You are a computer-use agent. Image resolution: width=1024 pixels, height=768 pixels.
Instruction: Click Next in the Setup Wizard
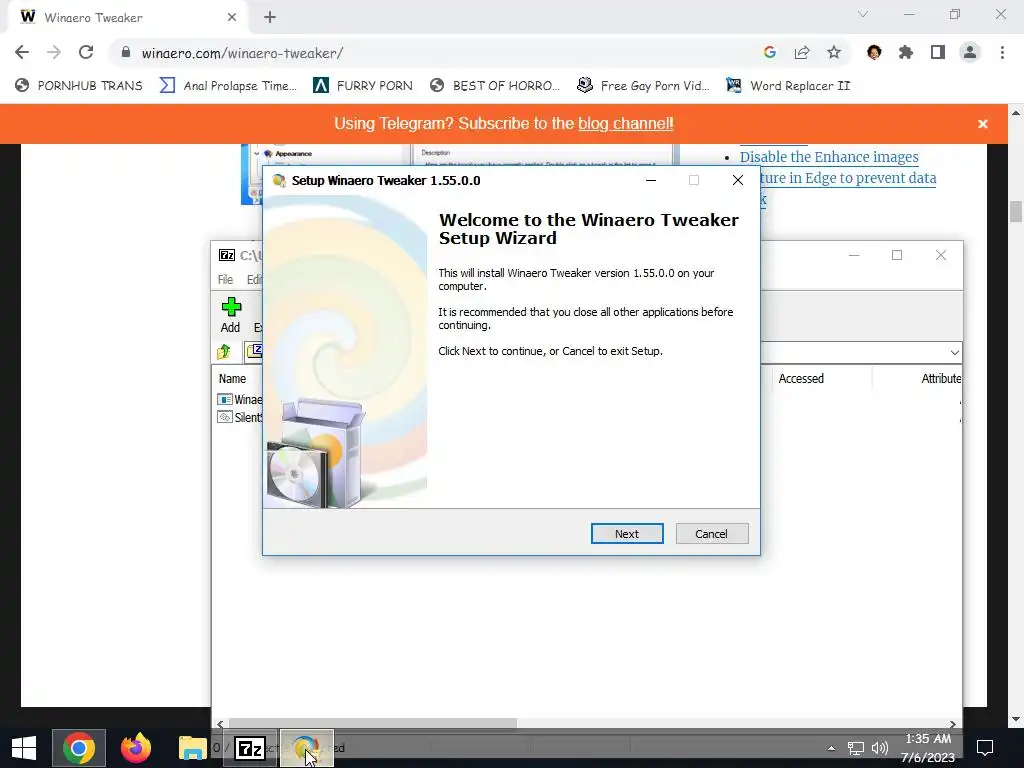click(627, 534)
